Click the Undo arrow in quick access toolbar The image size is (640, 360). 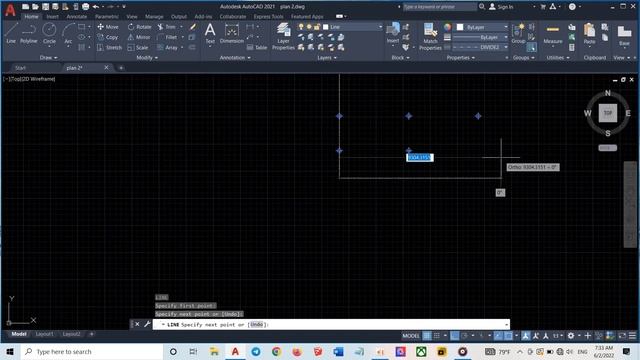click(x=96, y=7)
